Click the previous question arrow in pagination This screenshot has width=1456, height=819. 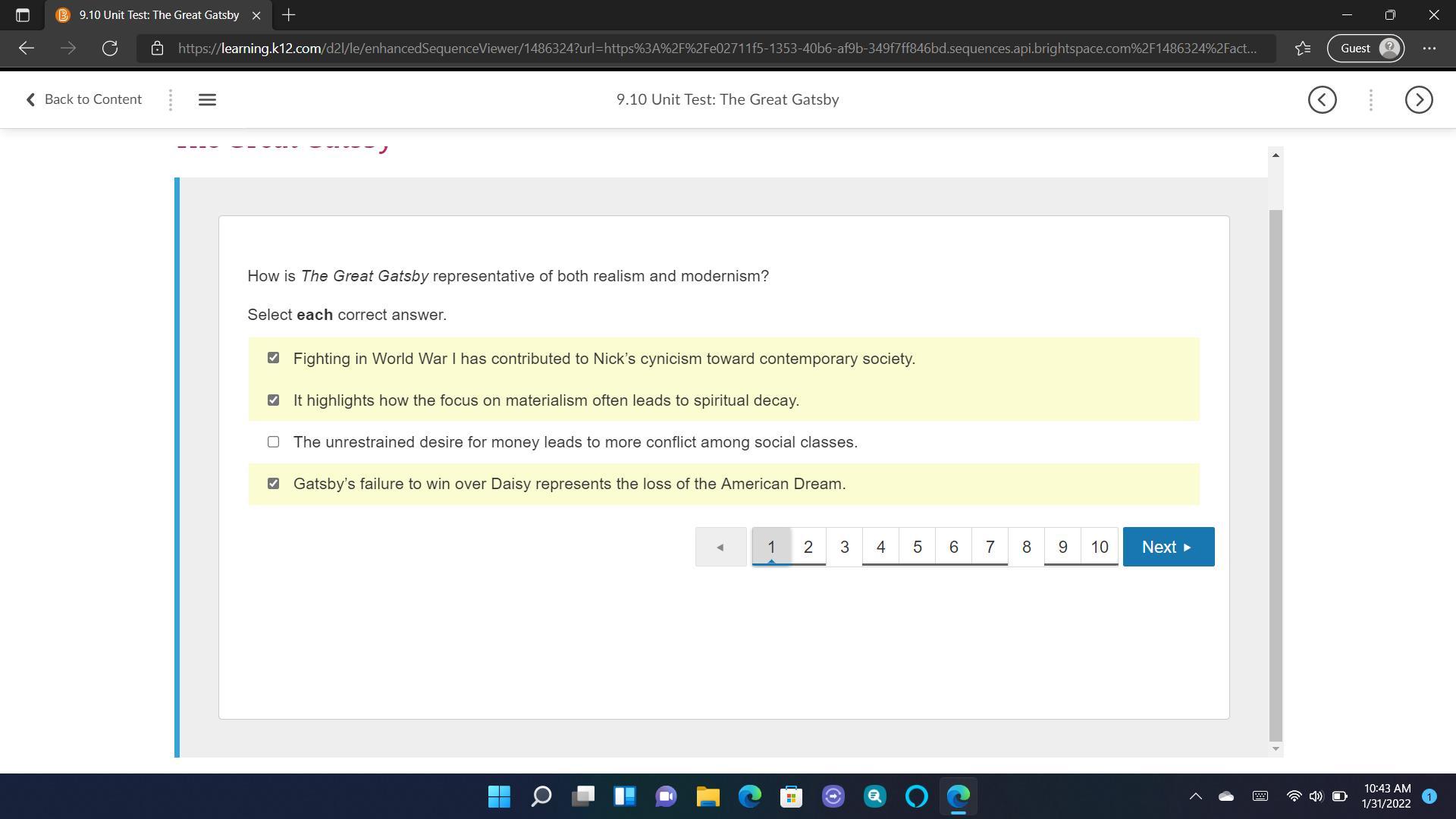(x=720, y=547)
